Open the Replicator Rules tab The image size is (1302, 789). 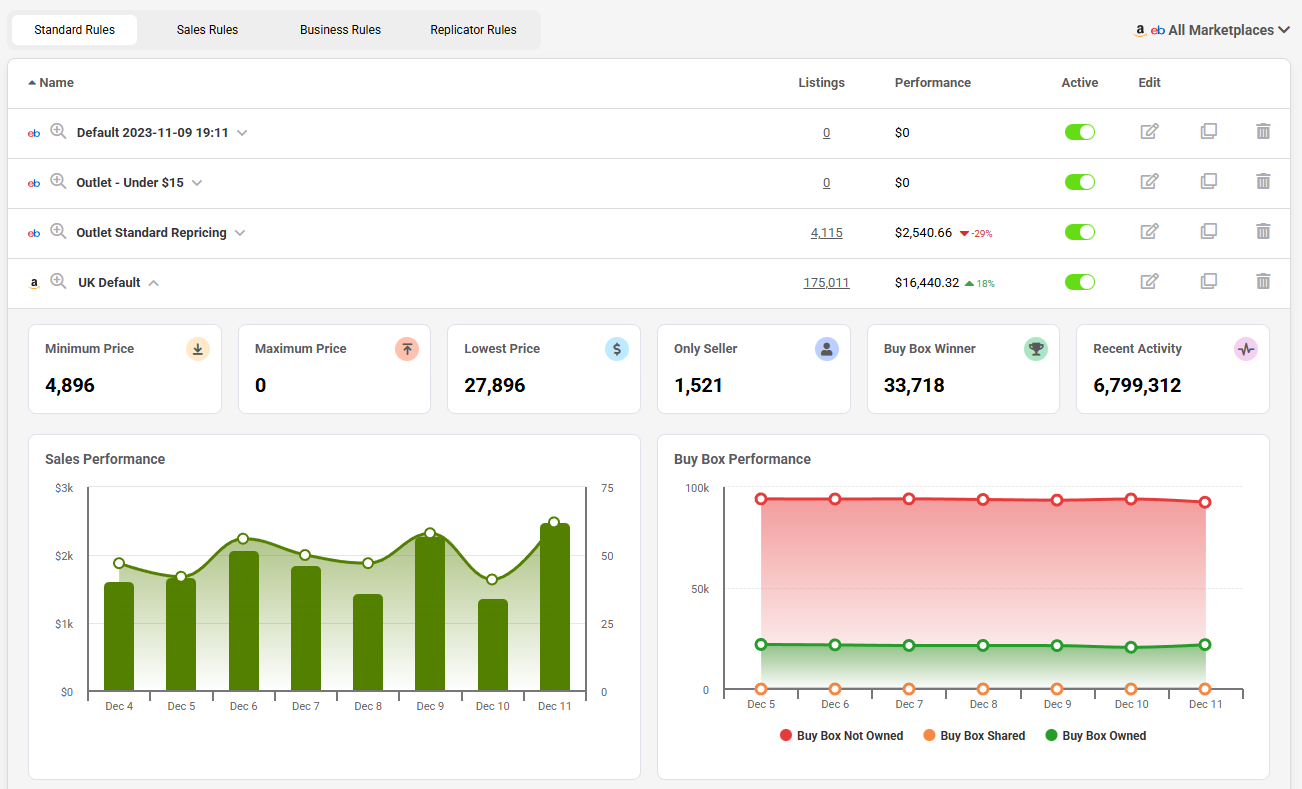click(x=473, y=30)
